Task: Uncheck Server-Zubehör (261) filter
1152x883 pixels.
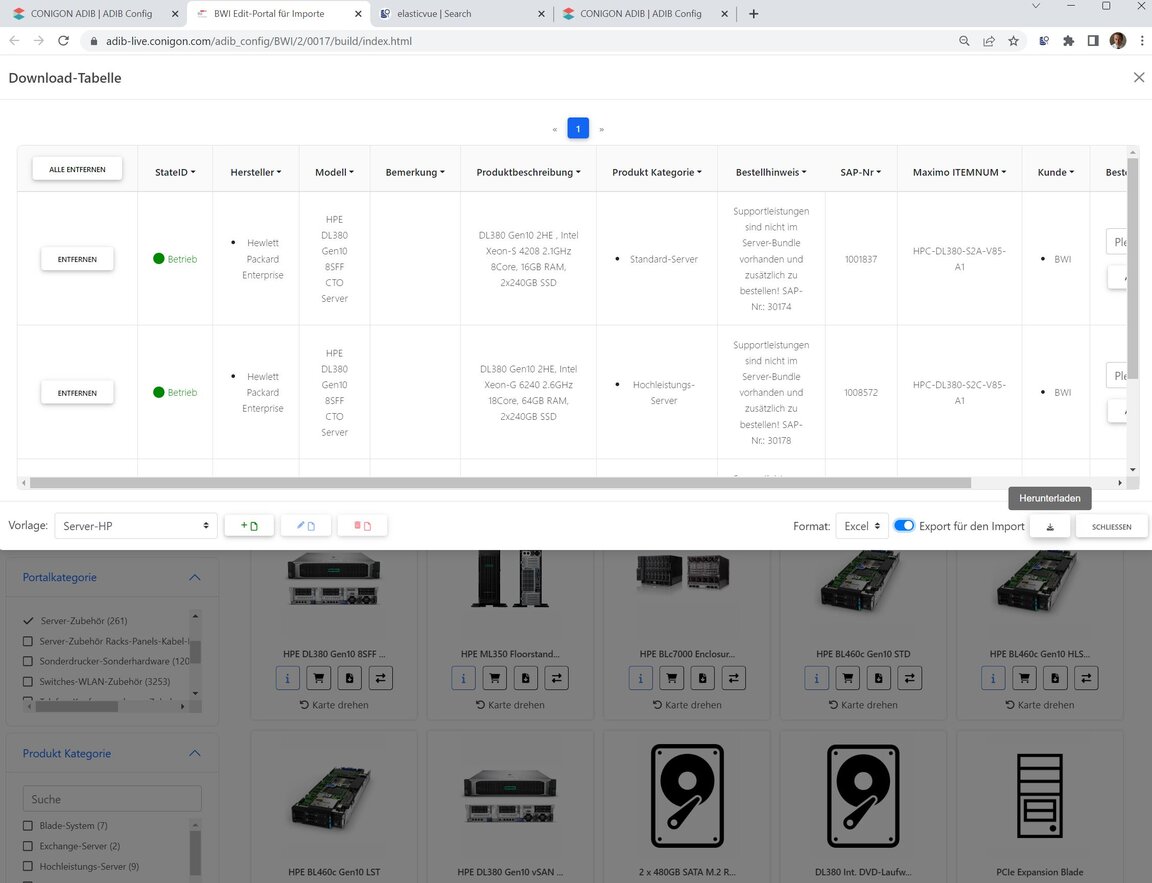Action: tap(28, 621)
